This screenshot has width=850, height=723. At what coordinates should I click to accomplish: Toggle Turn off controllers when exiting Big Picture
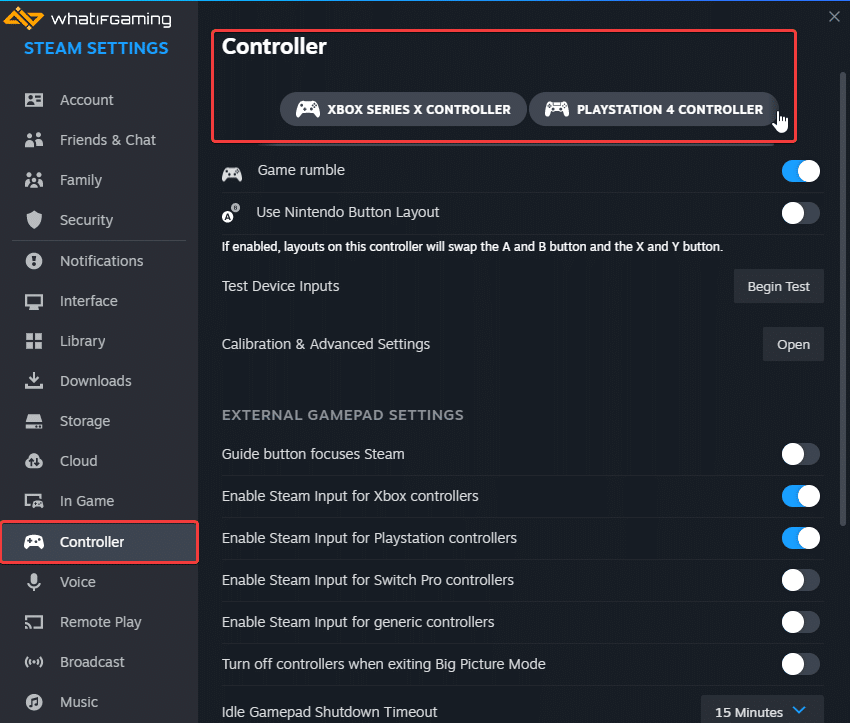click(x=801, y=664)
